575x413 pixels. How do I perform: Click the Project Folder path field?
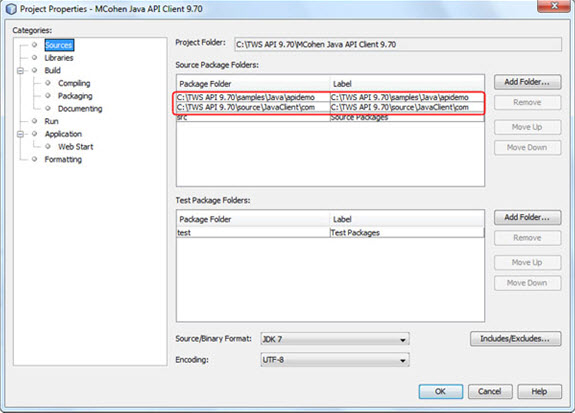[x=398, y=44]
